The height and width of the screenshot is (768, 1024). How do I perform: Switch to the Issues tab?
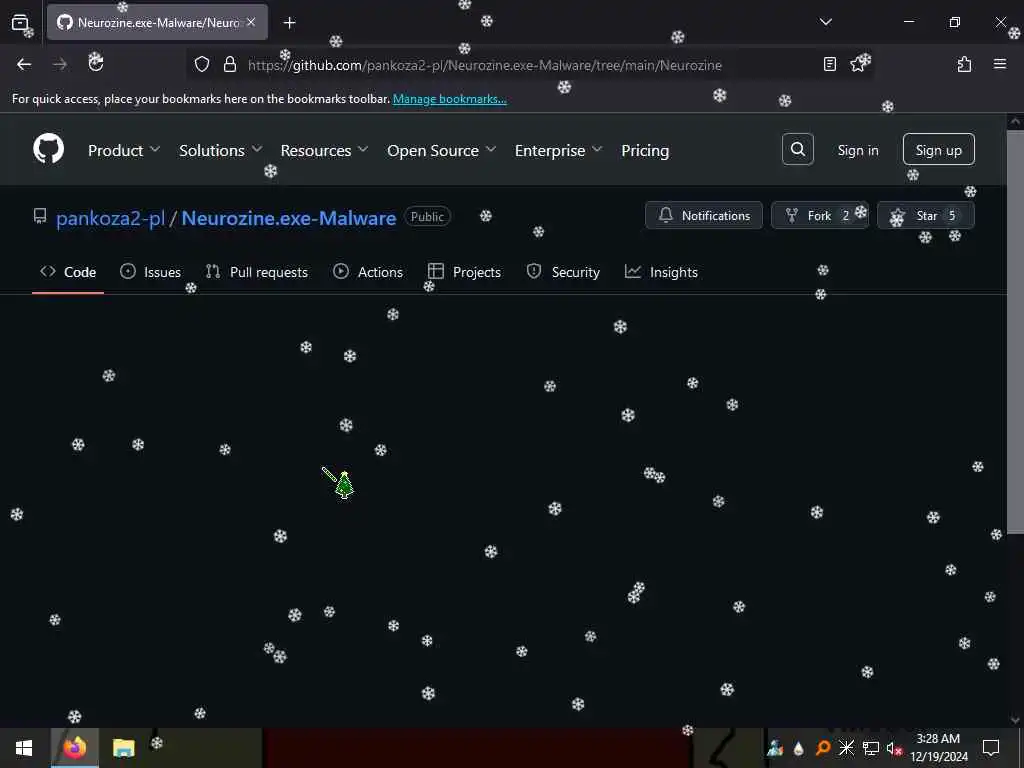[150, 272]
